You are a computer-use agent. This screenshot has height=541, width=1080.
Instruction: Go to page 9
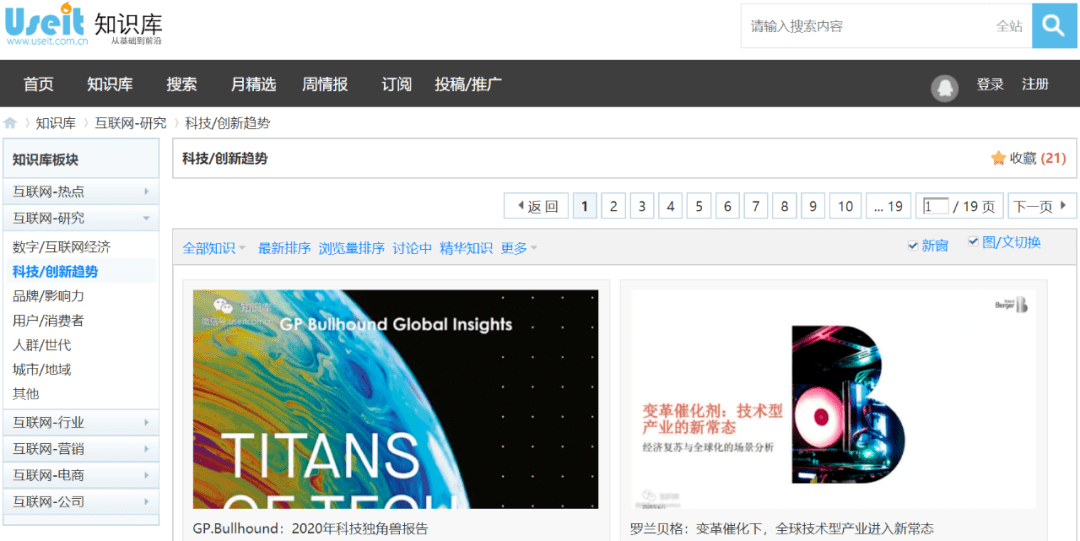[813, 206]
